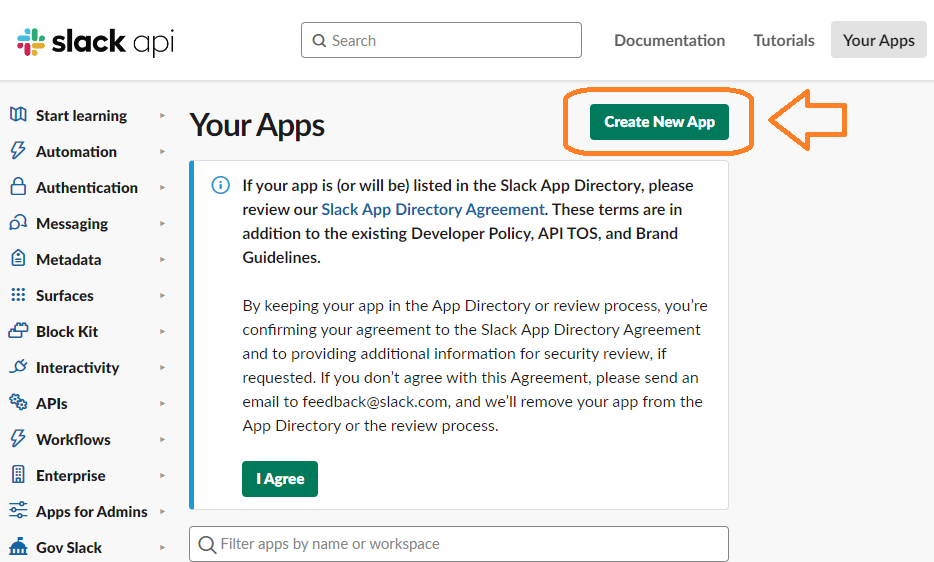The image size is (934, 562).
Task: Open the Tutorials nav item
Action: (784, 40)
